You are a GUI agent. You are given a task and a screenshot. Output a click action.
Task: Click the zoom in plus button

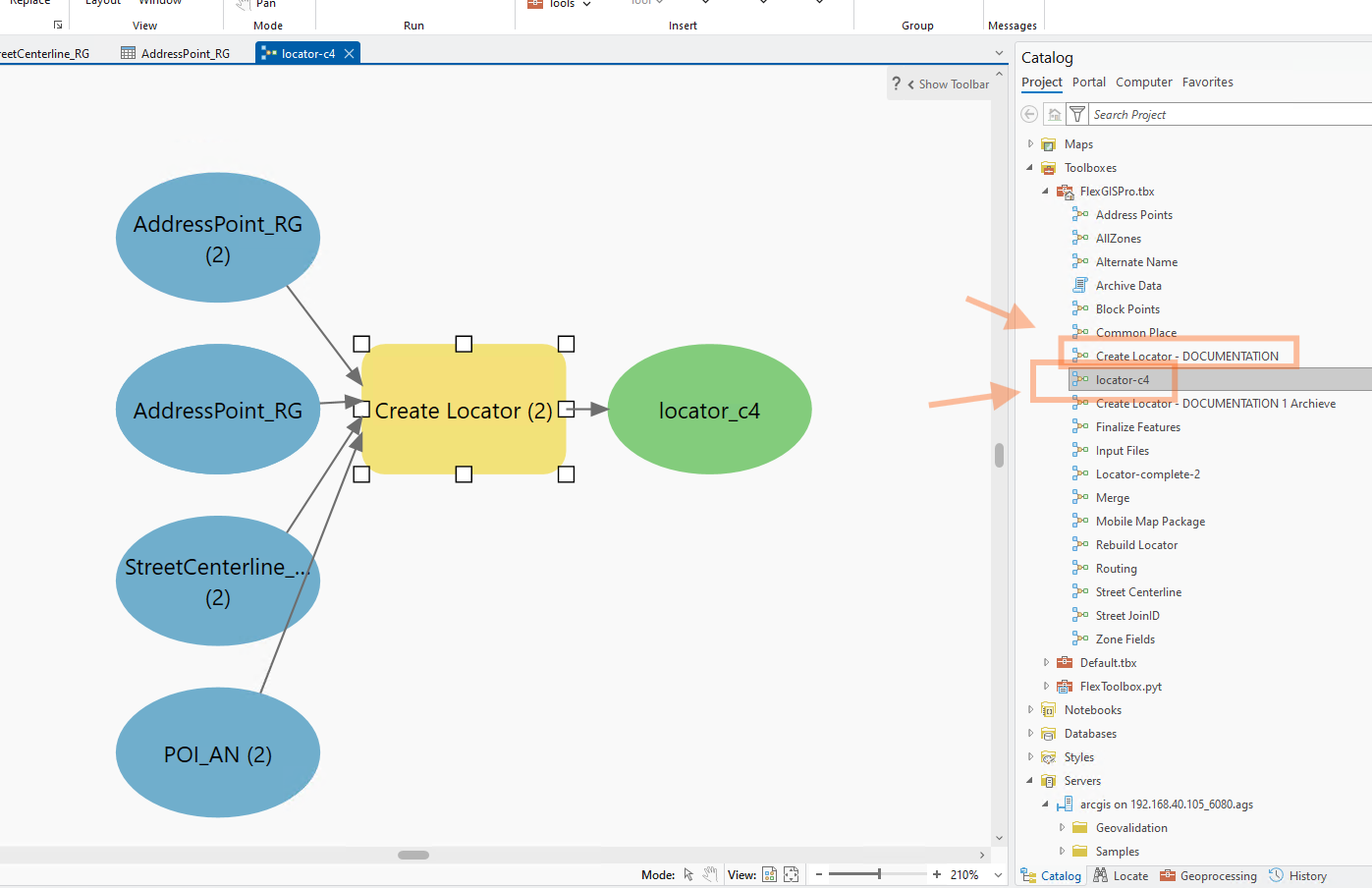point(936,874)
